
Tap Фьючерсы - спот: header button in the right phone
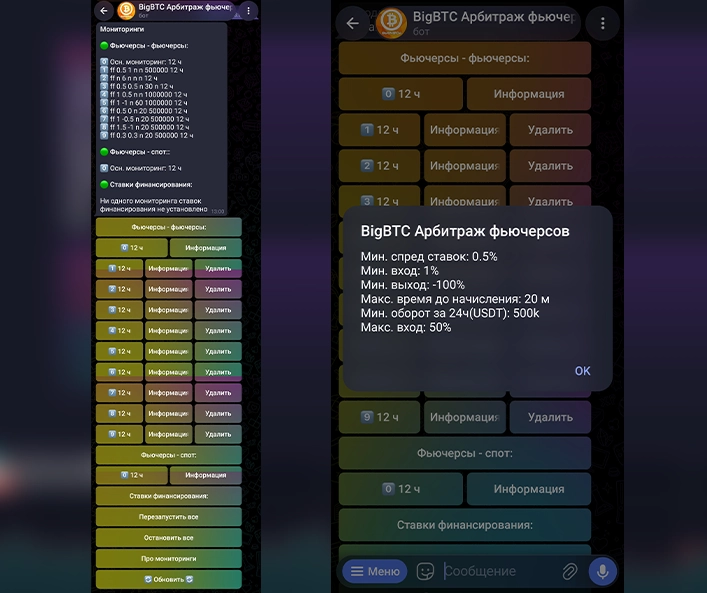(x=465, y=453)
